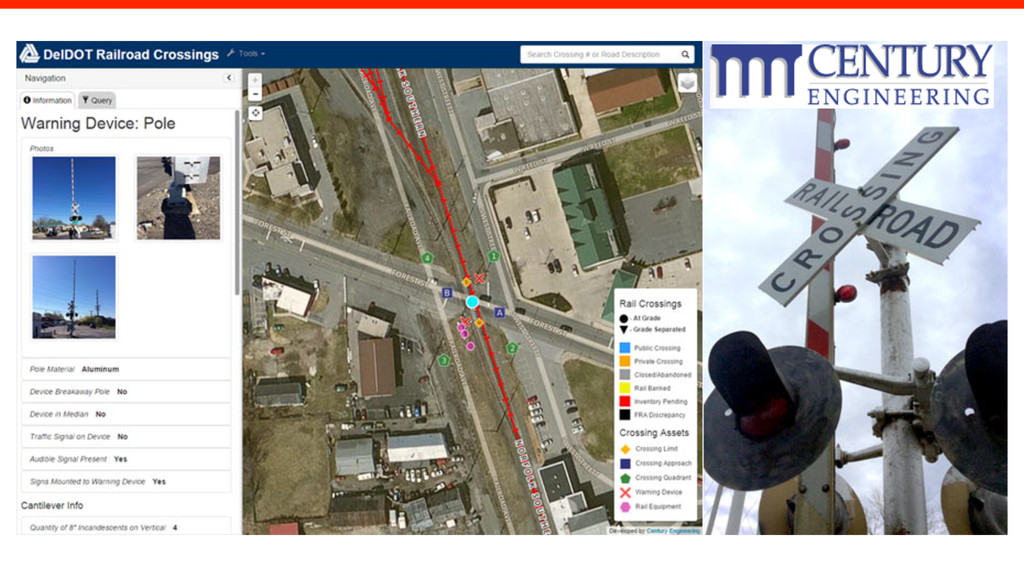This screenshot has height=576, width=1024.
Task: Click the 'Audible Signal Present' row
Action: 126,459
